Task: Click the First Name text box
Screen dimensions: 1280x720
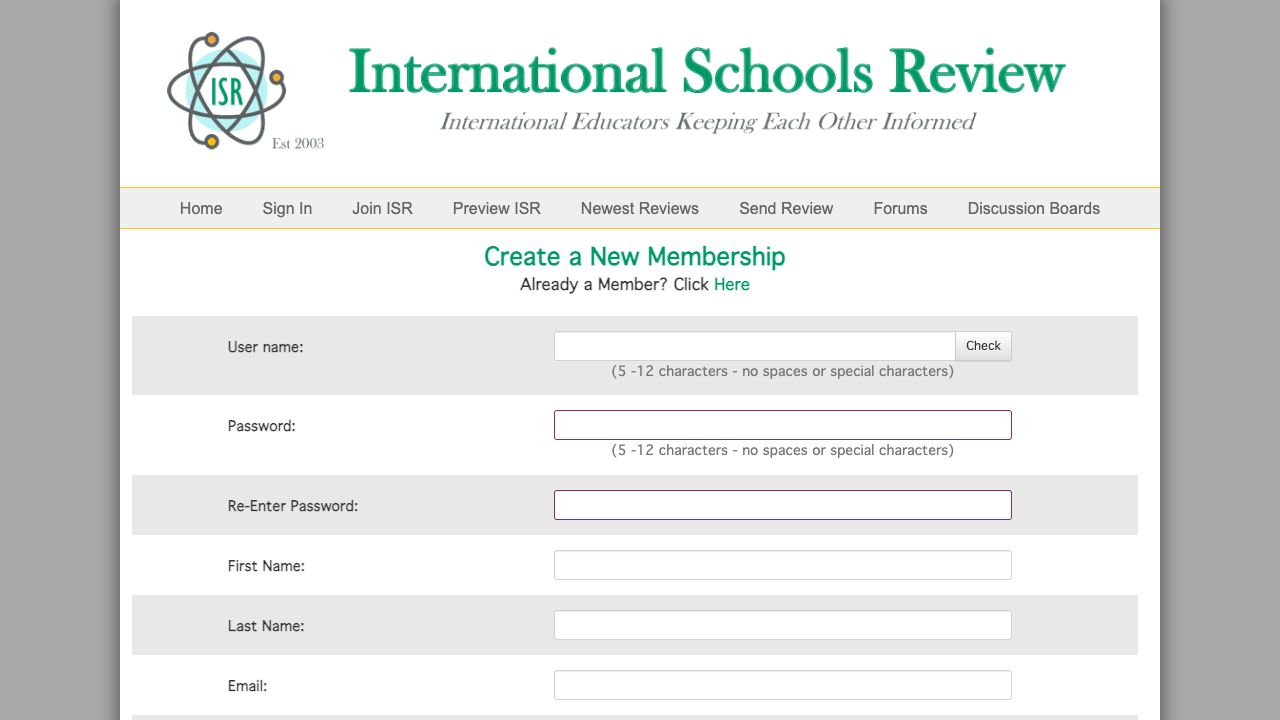Action: click(782, 565)
